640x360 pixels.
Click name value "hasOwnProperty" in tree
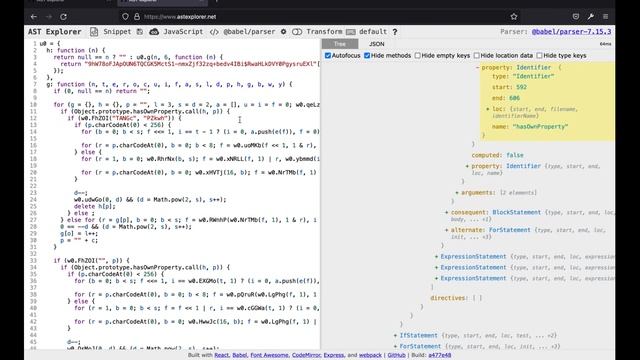[x=540, y=127]
